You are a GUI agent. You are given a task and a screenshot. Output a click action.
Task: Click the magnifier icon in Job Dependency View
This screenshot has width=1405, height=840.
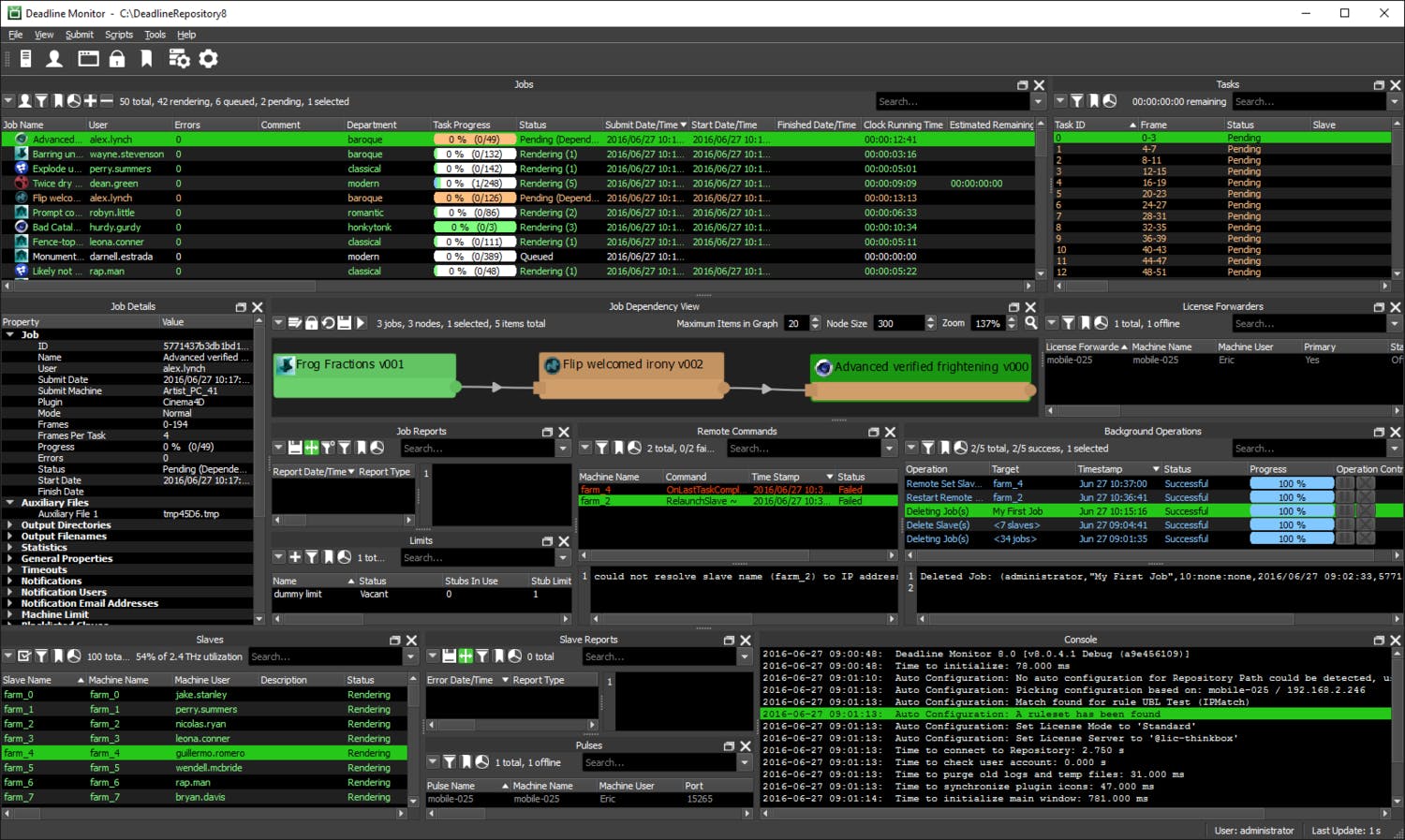[1030, 323]
